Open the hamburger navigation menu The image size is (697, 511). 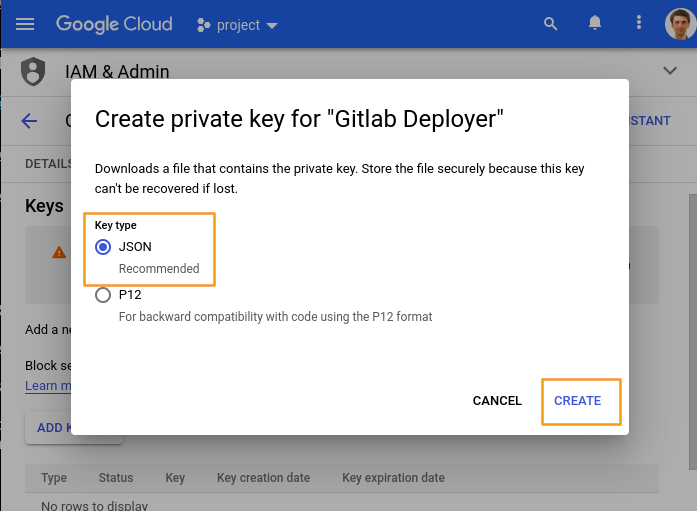point(25,24)
